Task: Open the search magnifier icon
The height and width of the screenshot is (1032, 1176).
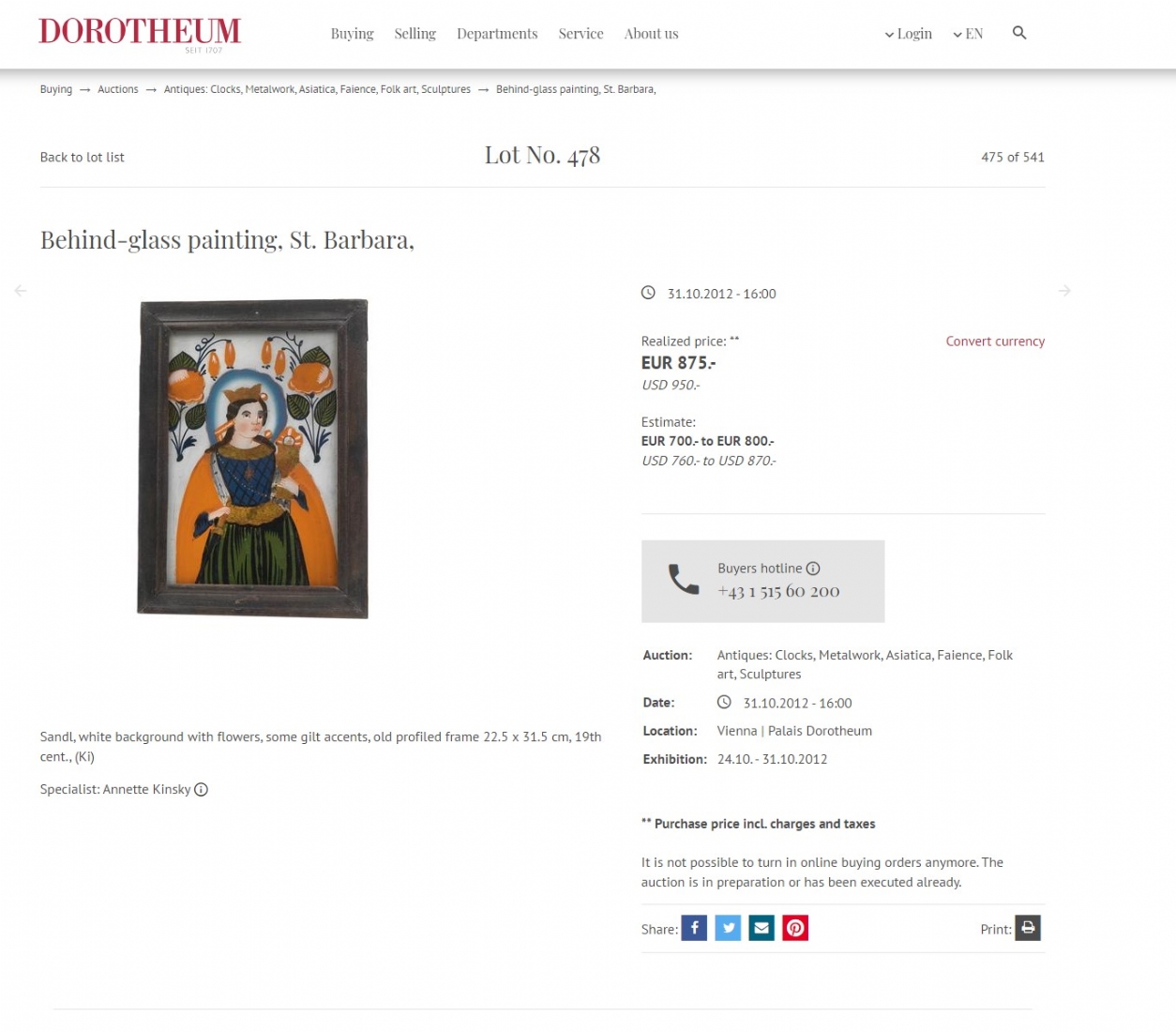Action: [1019, 33]
